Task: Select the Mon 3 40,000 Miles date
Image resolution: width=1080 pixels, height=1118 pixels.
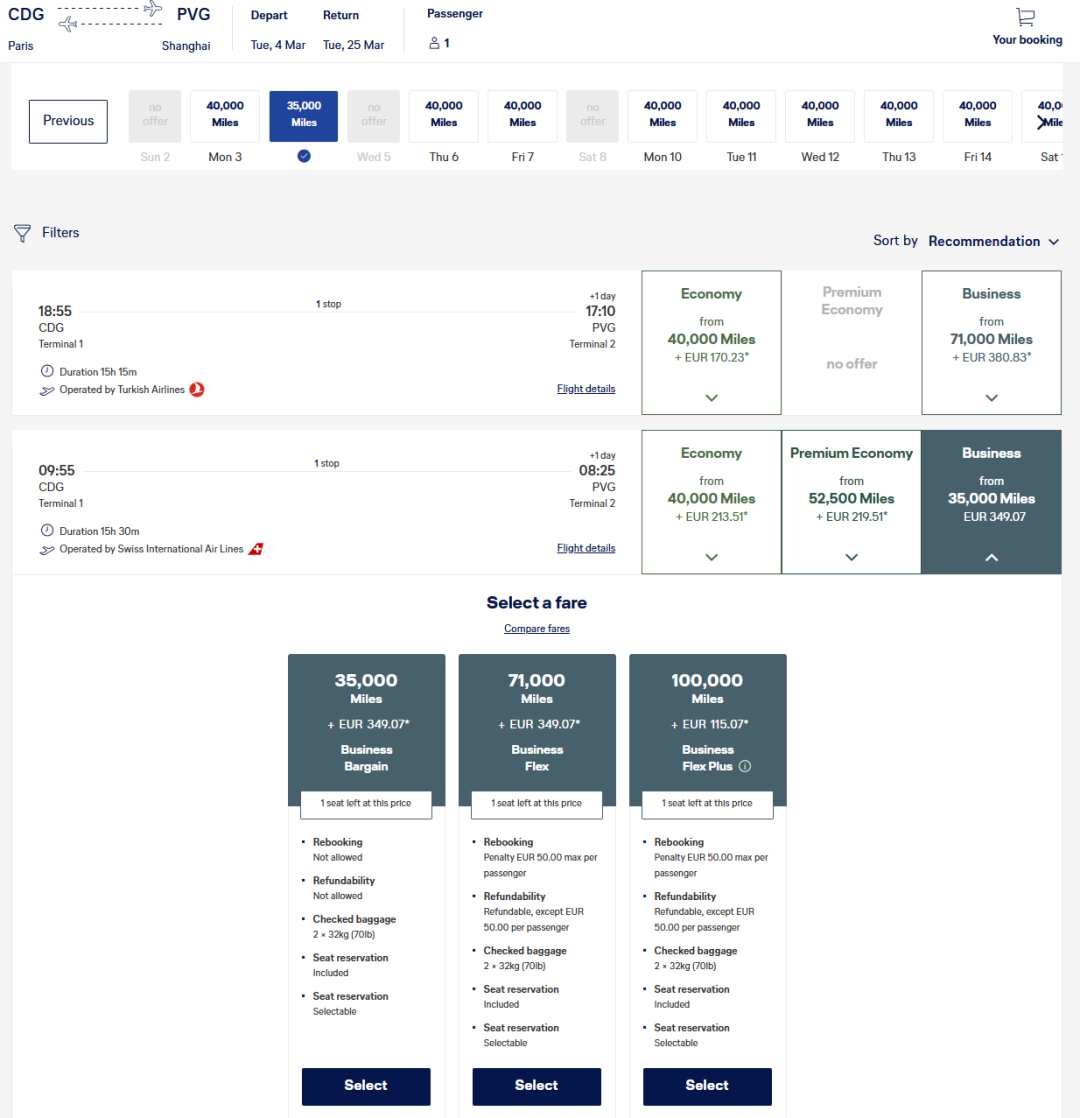Action: point(225,116)
